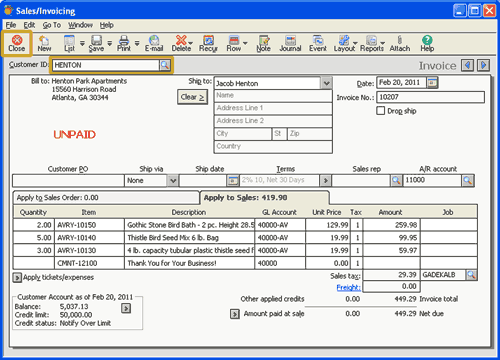
Task: Open the Ship via None dropdown
Action: (x=172, y=180)
